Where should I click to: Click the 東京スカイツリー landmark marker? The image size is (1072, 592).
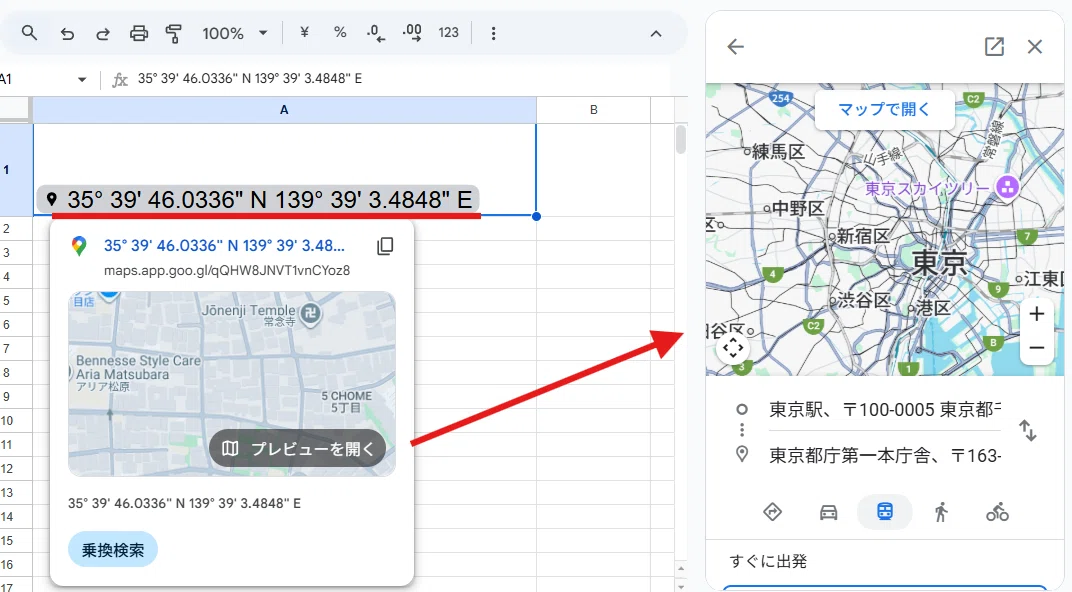click(x=1006, y=187)
